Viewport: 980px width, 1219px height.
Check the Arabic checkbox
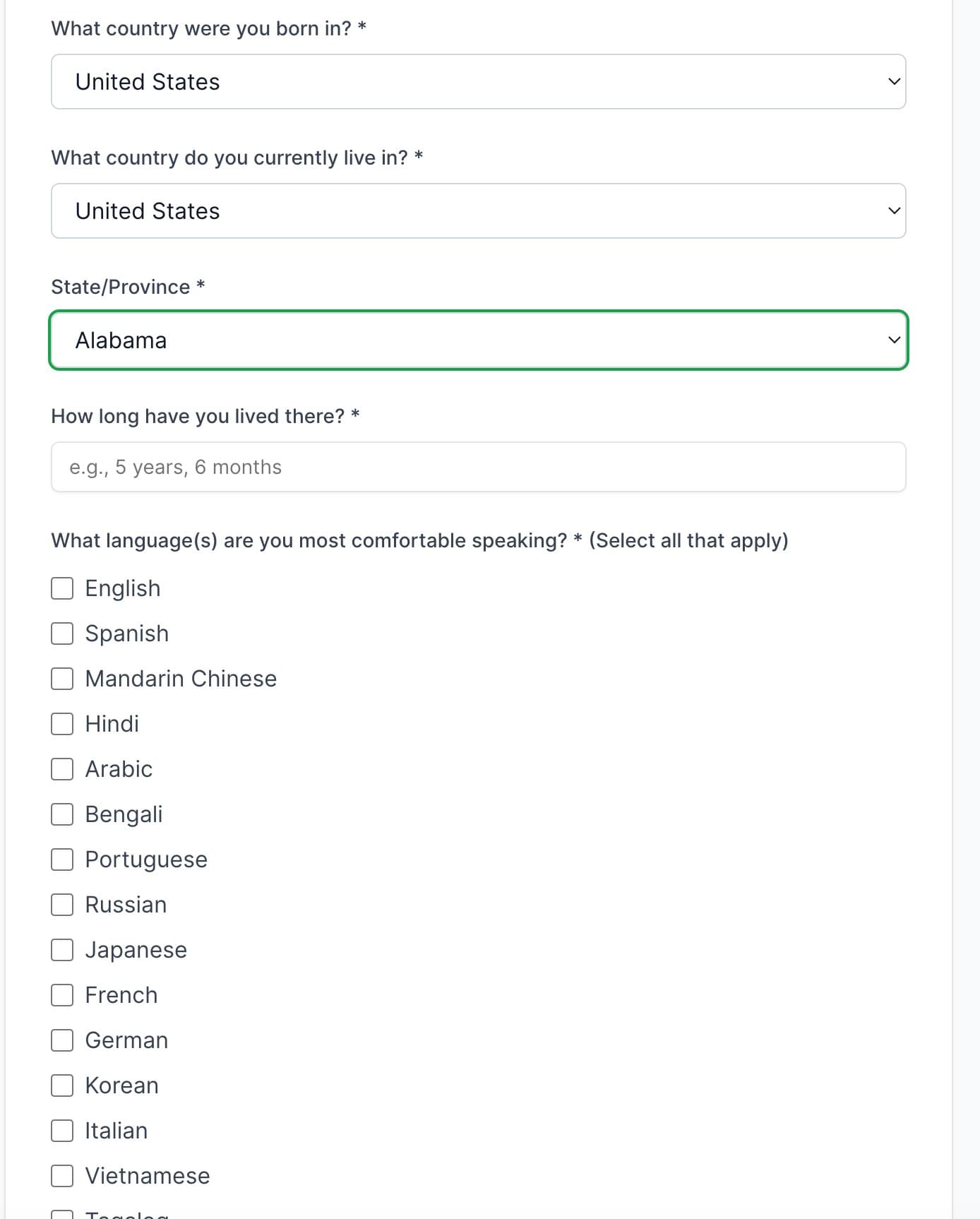[62, 769]
